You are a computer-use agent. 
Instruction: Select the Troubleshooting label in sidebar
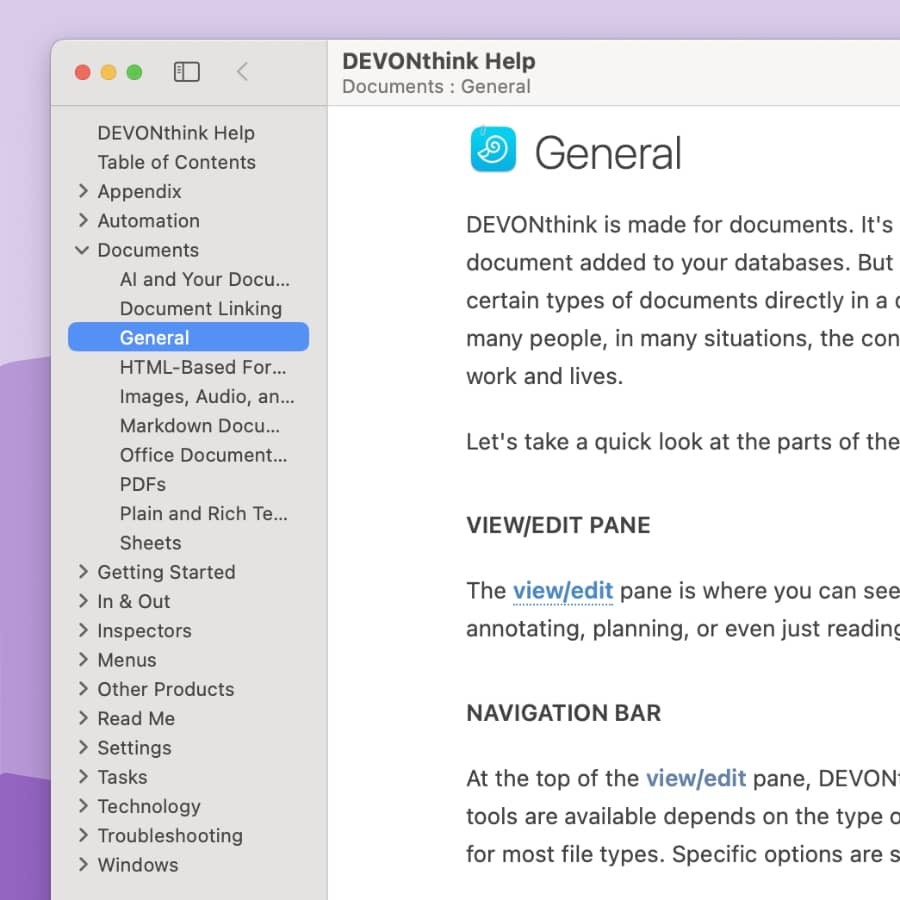(170, 836)
